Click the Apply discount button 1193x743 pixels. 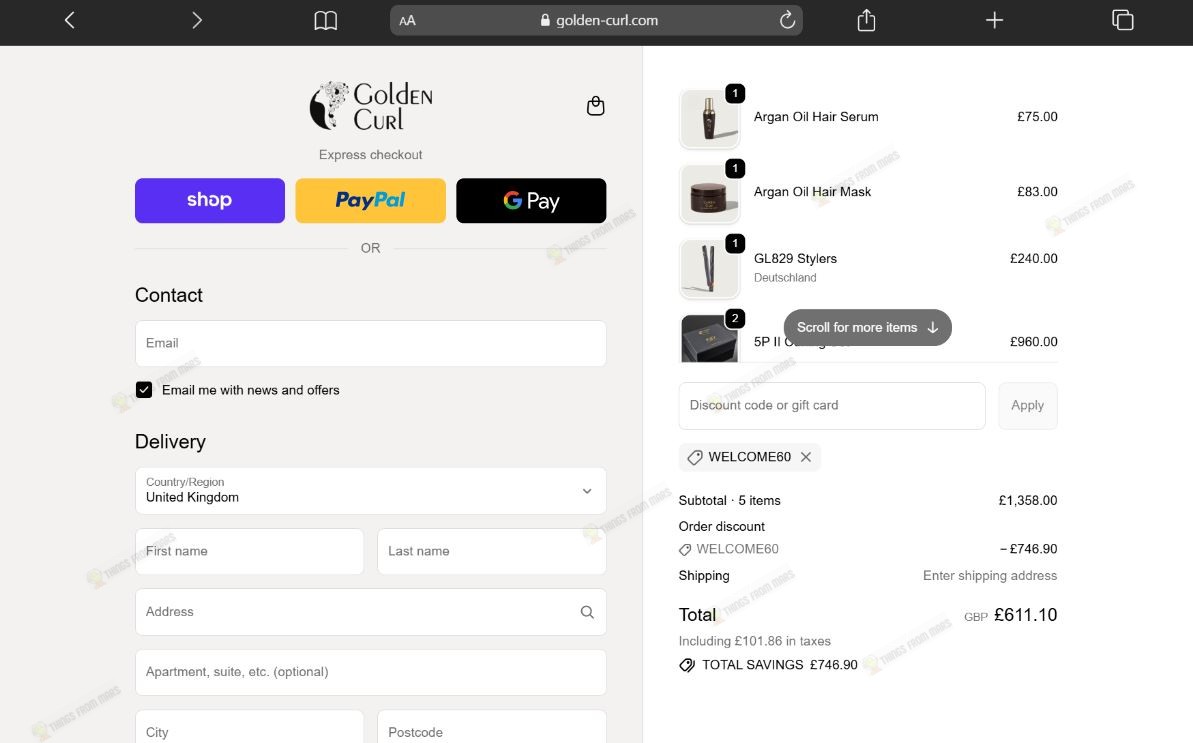(x=1027, y=405)
